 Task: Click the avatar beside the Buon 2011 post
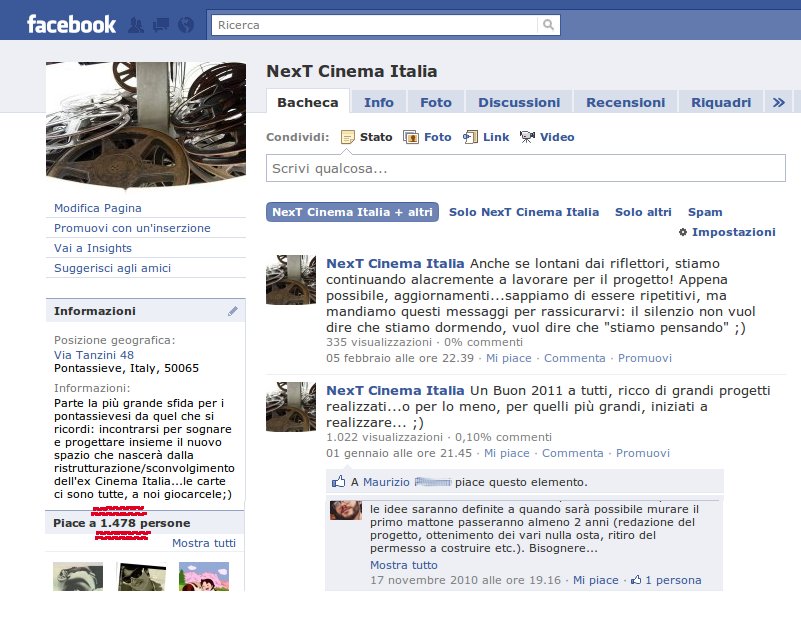(291, 407)
